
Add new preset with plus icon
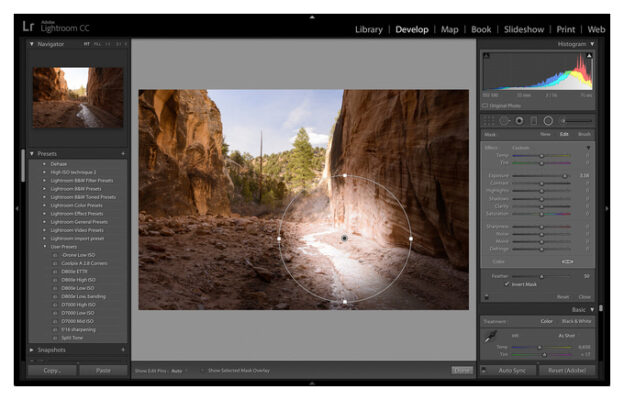[x=123, y=154]
